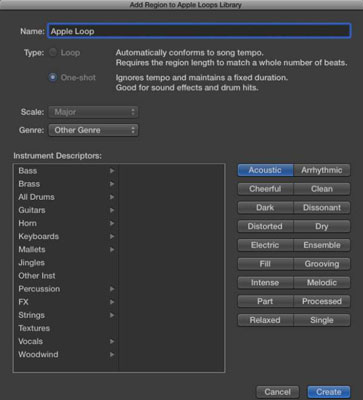Choose Vocals instrument descriptor
This screenshot has height=400, width=363.
click(x=66, y=341)
